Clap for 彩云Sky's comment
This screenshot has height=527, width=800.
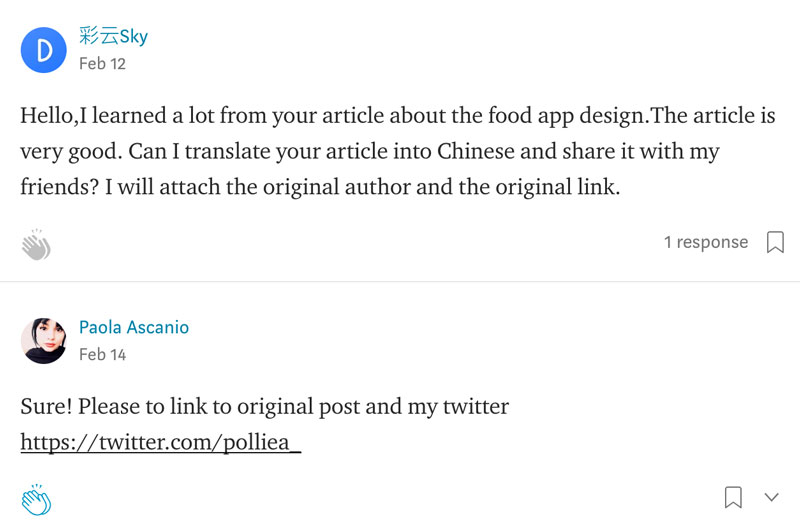point(36,245)
